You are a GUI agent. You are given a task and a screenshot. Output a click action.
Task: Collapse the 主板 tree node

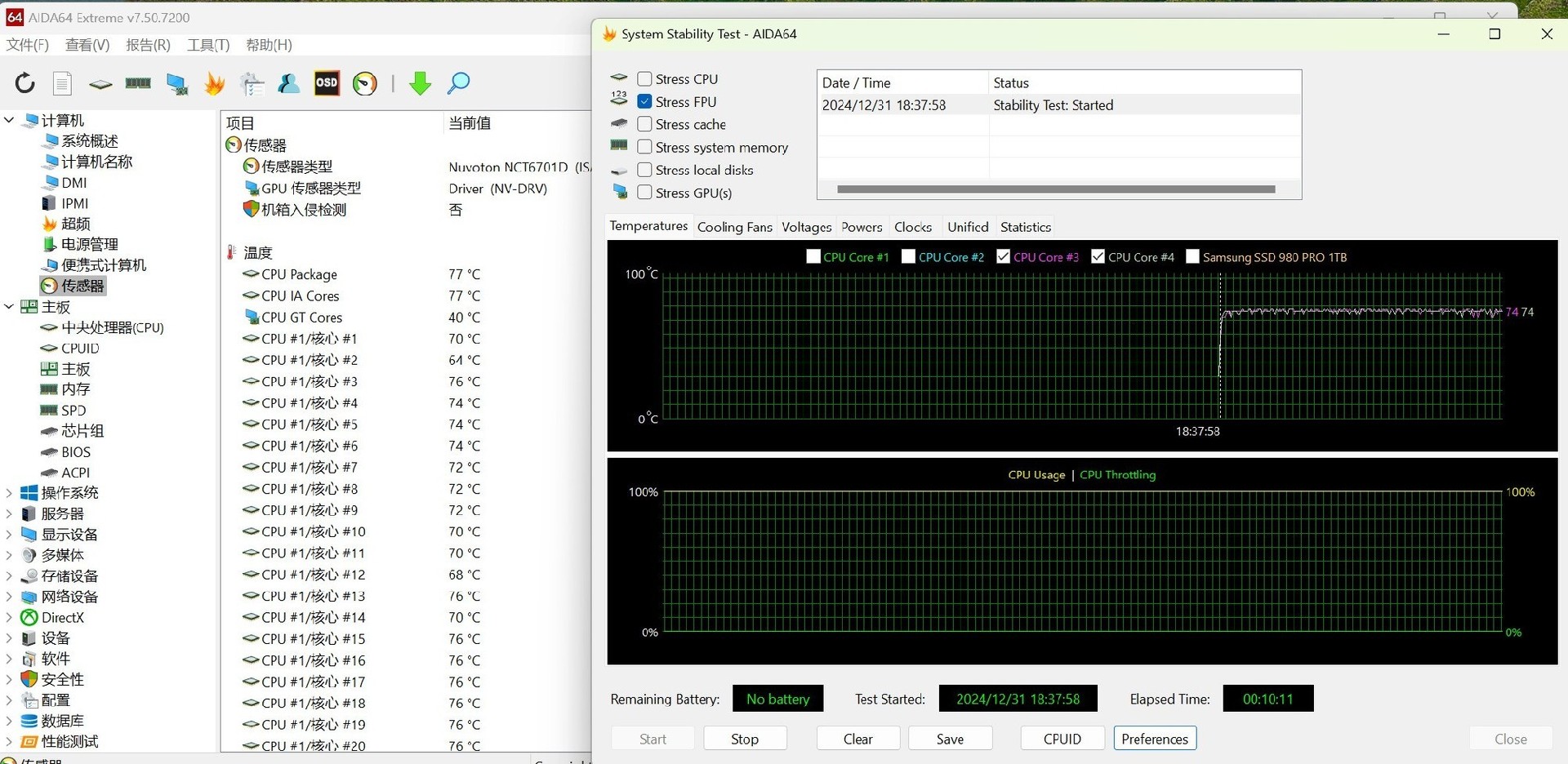[9, 307]
